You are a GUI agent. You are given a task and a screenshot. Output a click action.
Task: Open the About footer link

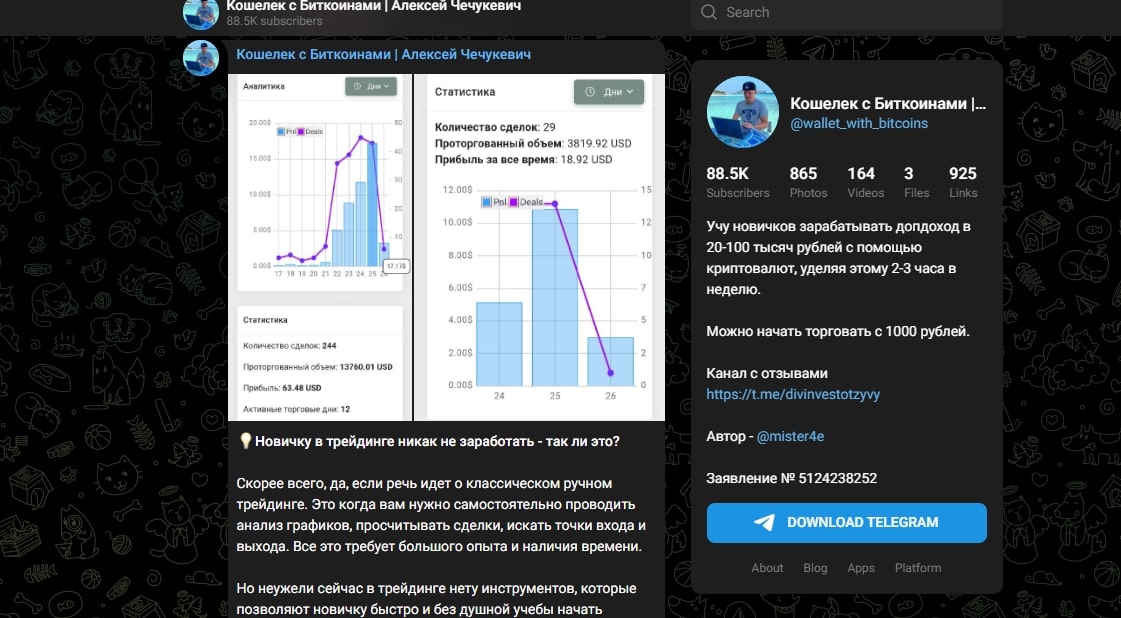[x=767, y=568]
